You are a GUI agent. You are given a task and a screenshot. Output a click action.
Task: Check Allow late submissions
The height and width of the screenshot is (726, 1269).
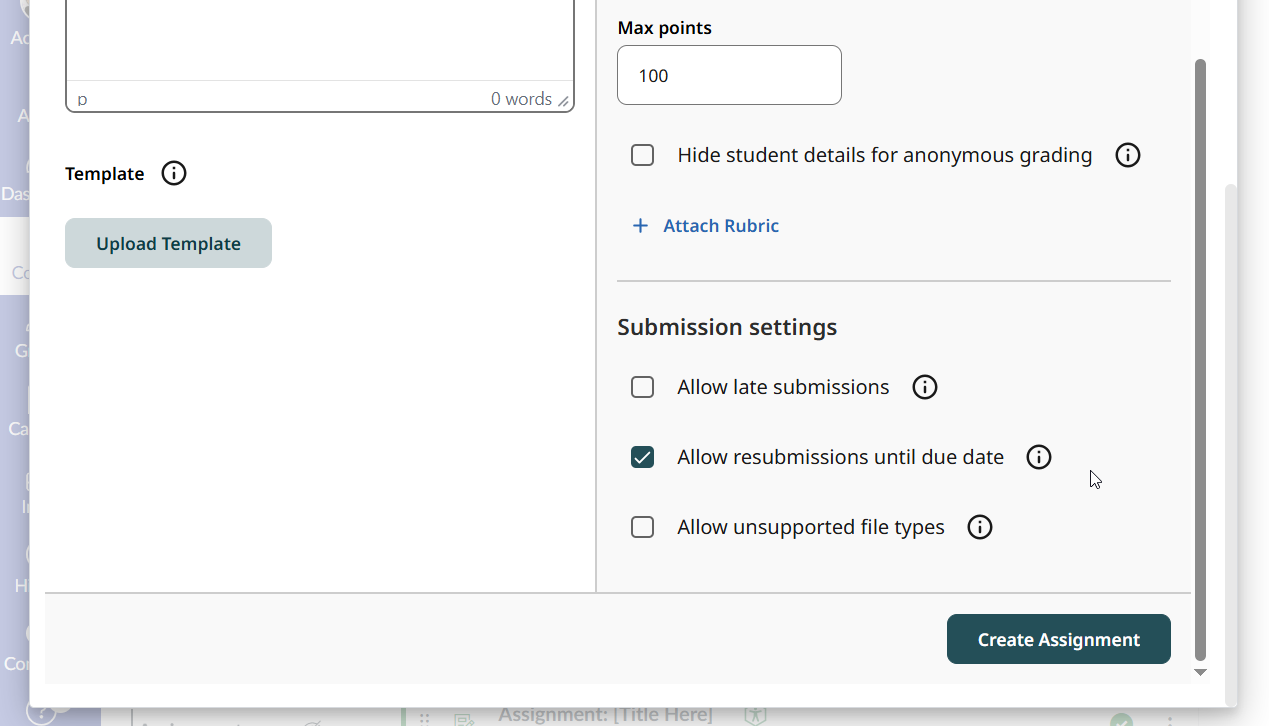tap(642, 387)
